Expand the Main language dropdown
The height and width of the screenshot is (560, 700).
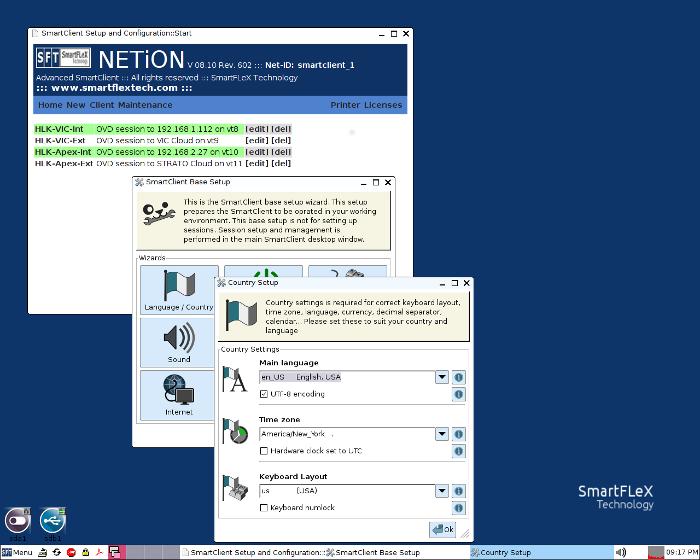pyautogui.click(x=442, y=377)
